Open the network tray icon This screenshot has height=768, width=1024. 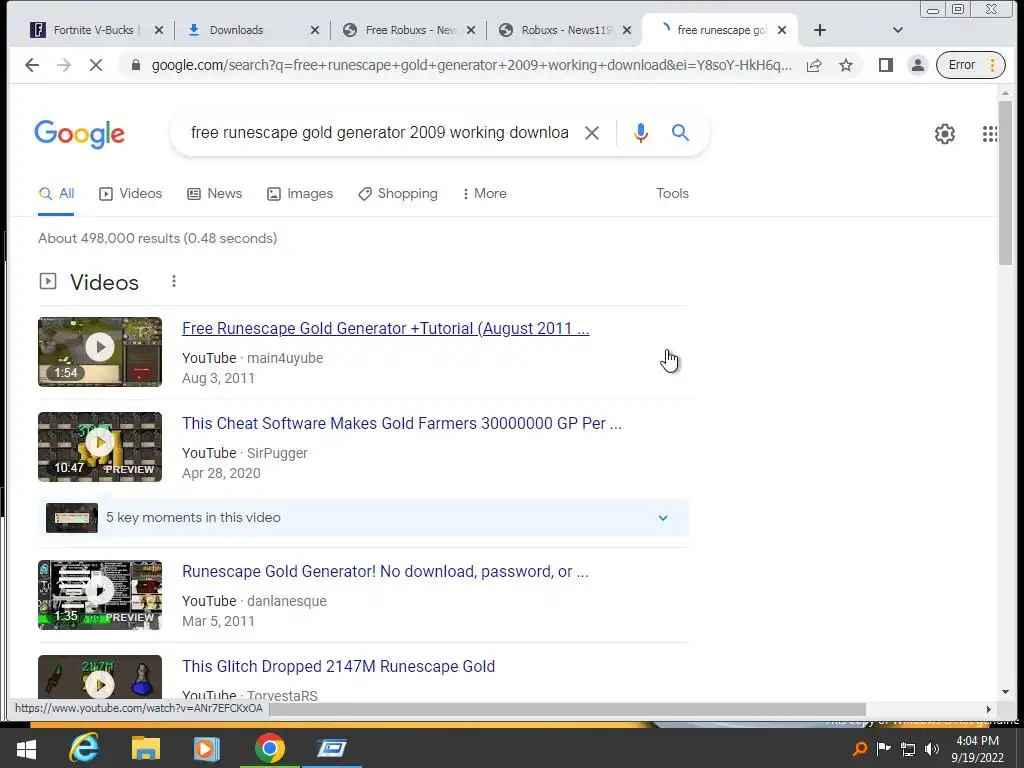point(908,748)
